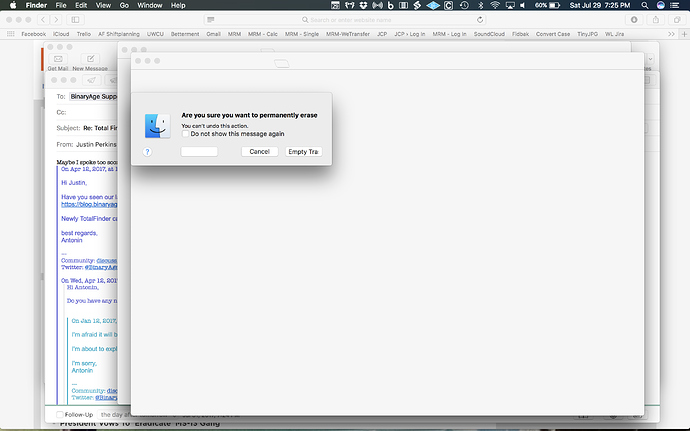Open the Go menu
The width and height of the screenshot is (690, 431).
coord(124,5)
